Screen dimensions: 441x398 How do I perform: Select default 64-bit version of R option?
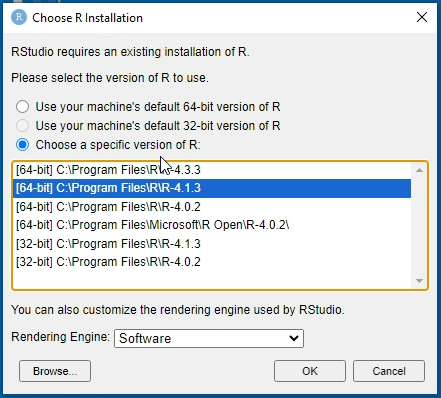pyautogui.click(x=22, y=107)
